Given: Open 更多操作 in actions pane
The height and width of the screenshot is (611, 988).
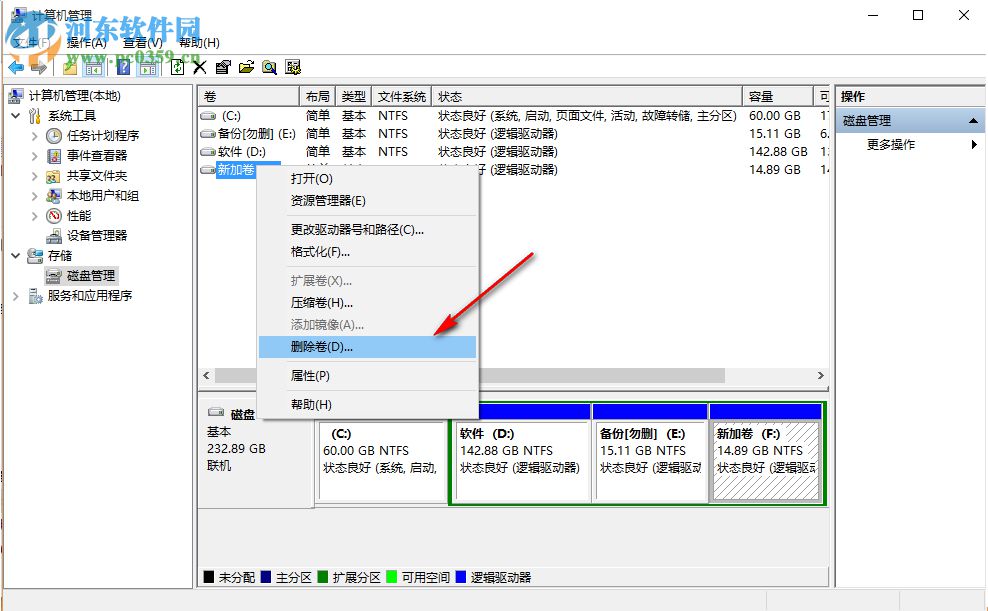Looking at the screenshot, I should pyautogui.click(x=910, y=145).
